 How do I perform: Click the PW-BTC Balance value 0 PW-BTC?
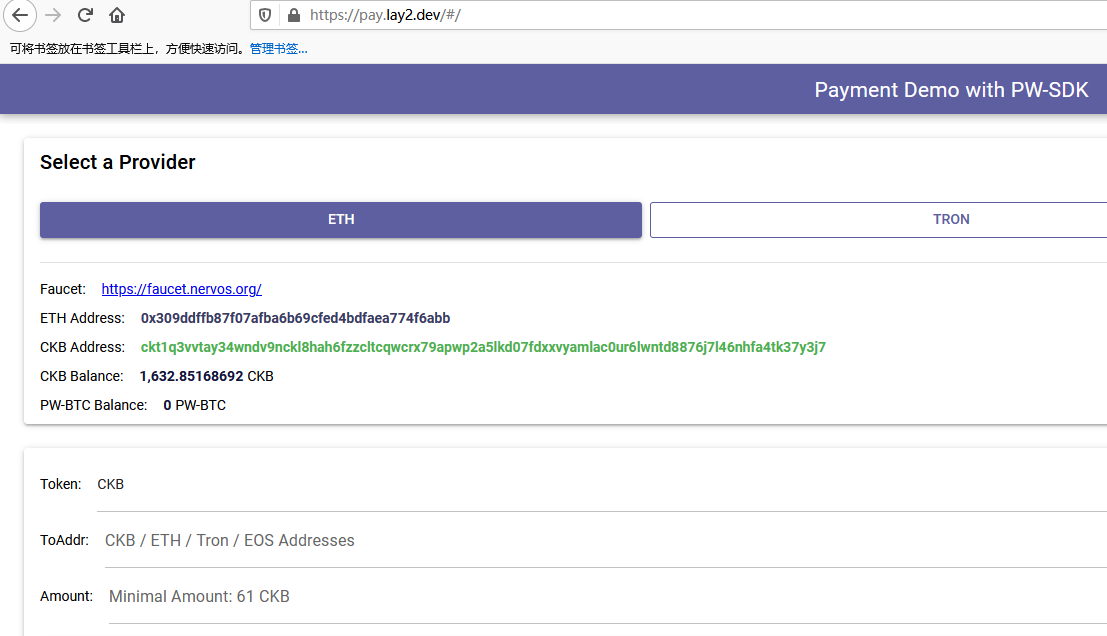coord(195,405)
